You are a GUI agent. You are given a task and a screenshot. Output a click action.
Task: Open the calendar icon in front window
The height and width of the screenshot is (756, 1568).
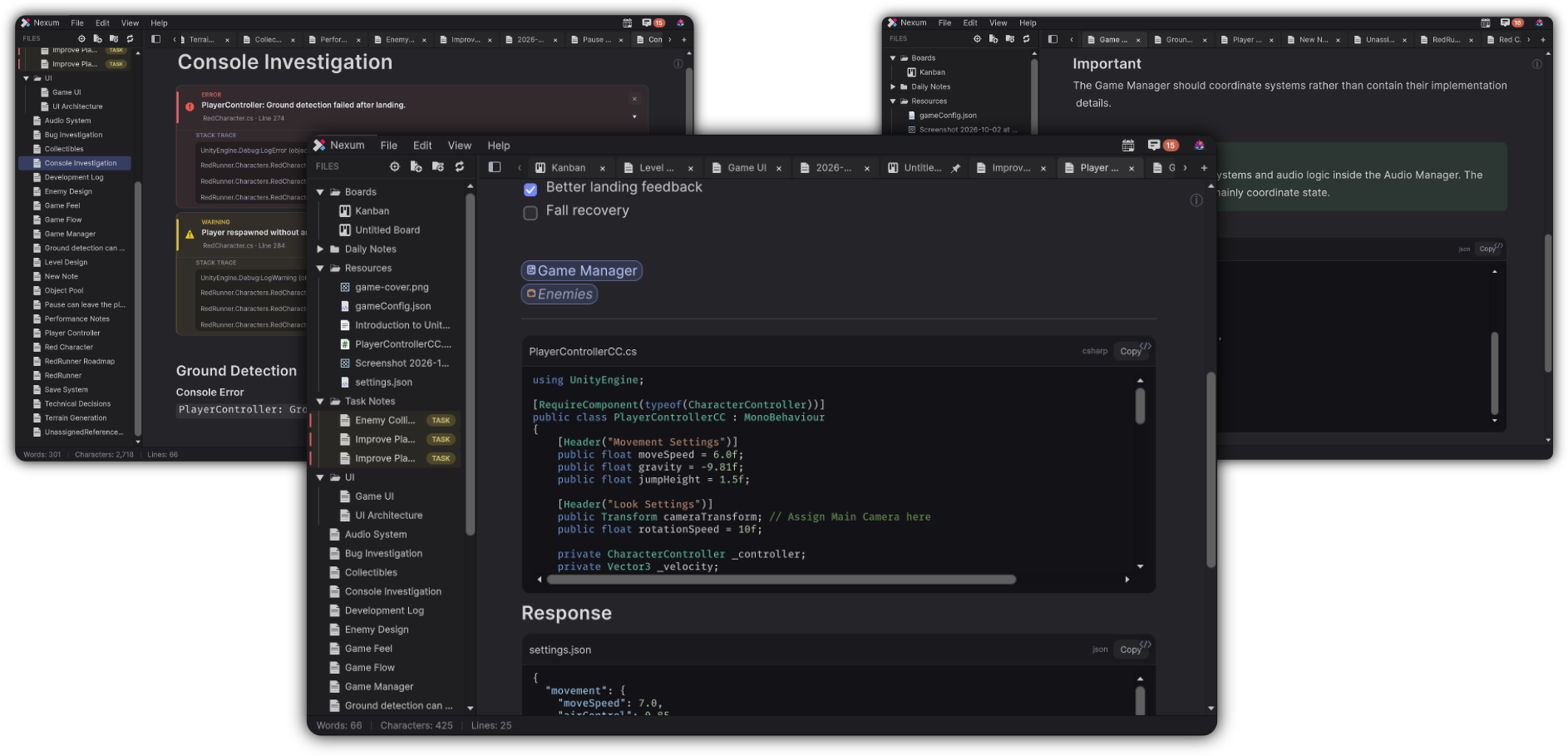pos(1128,146)
